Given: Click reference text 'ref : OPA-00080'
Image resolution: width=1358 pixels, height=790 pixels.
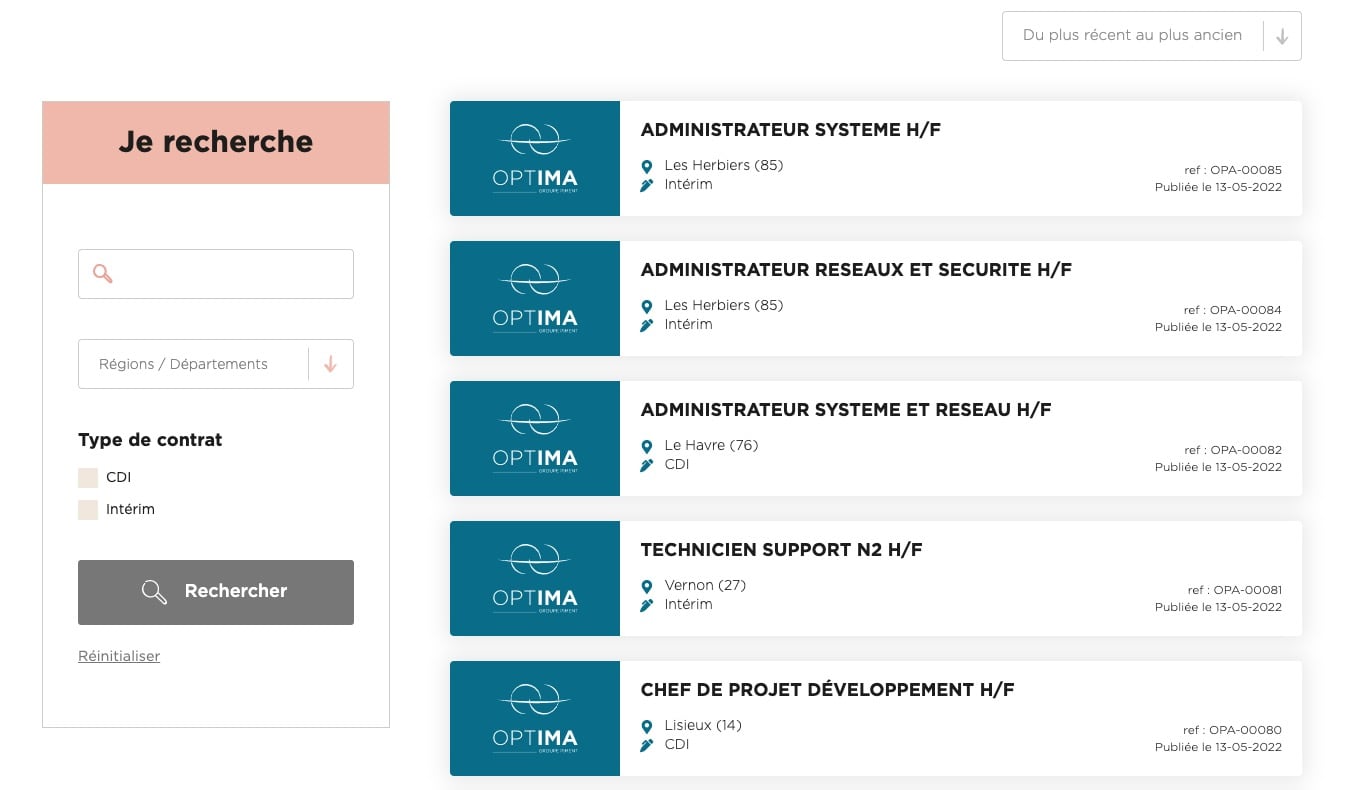Looking at the screenshot, I should click(1232, 730).
